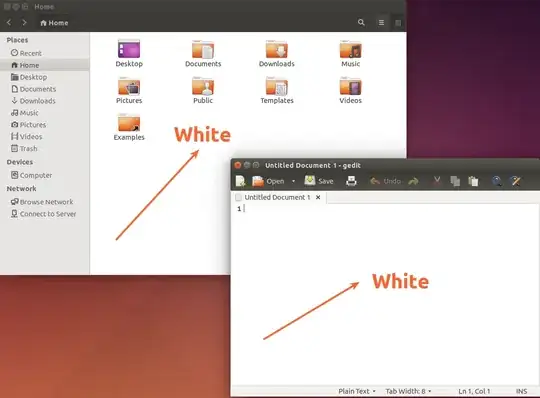Search files with Nautilus magnifier icon
This screenshot has height=398, width=540.
tap(361, 22)
